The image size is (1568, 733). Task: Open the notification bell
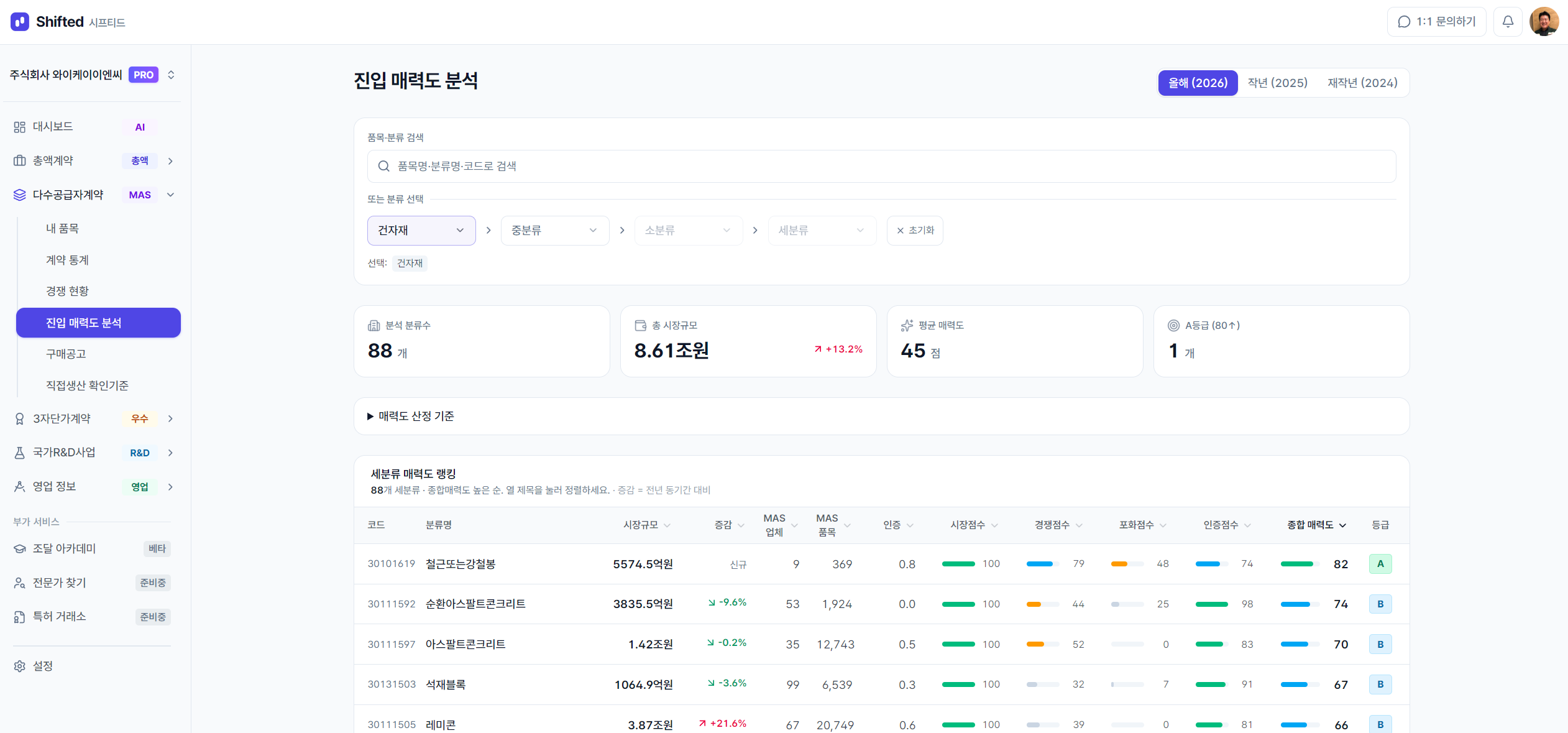[1508, 22]
